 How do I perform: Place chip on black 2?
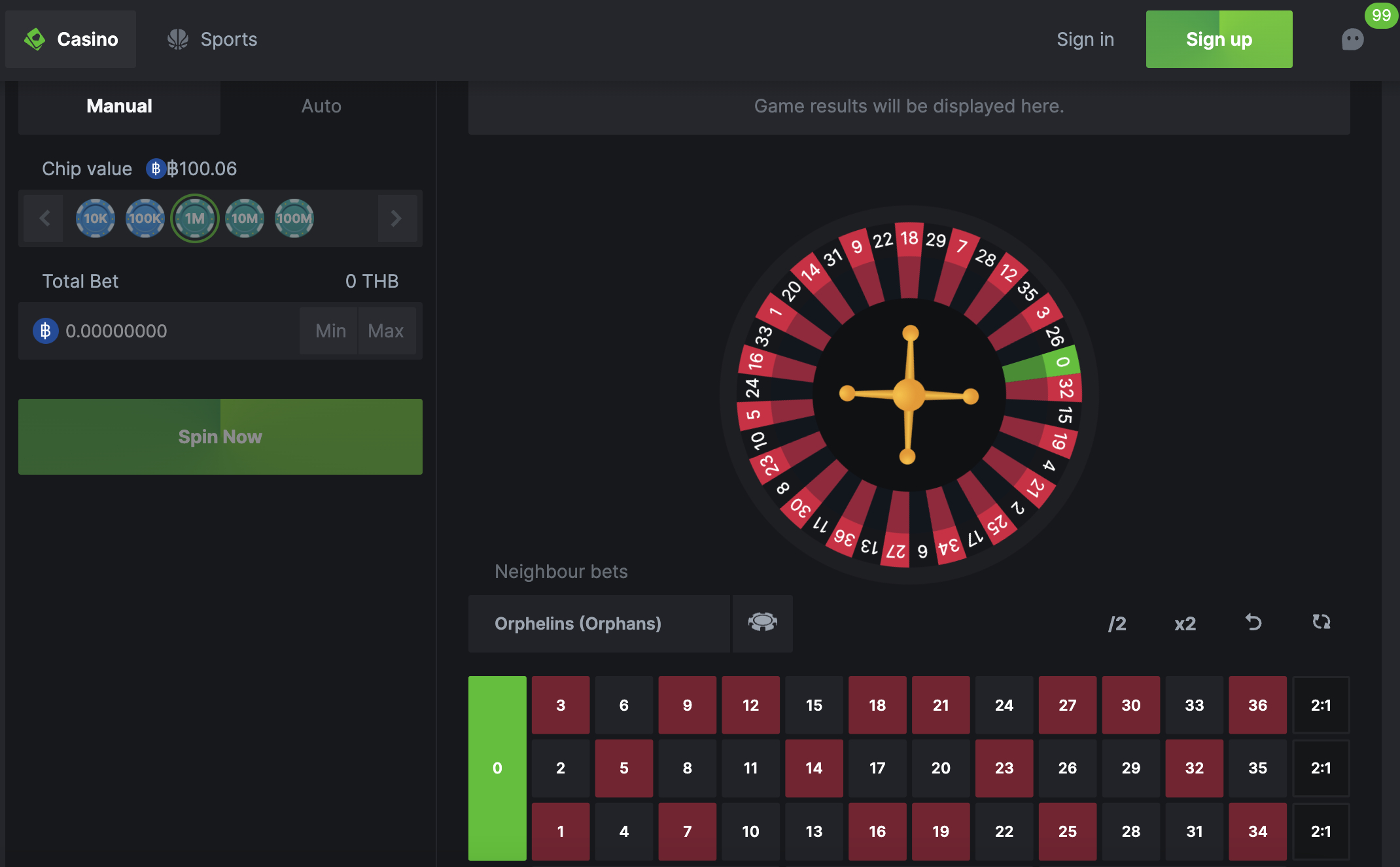pyautogui.click(x=561, y=768)
